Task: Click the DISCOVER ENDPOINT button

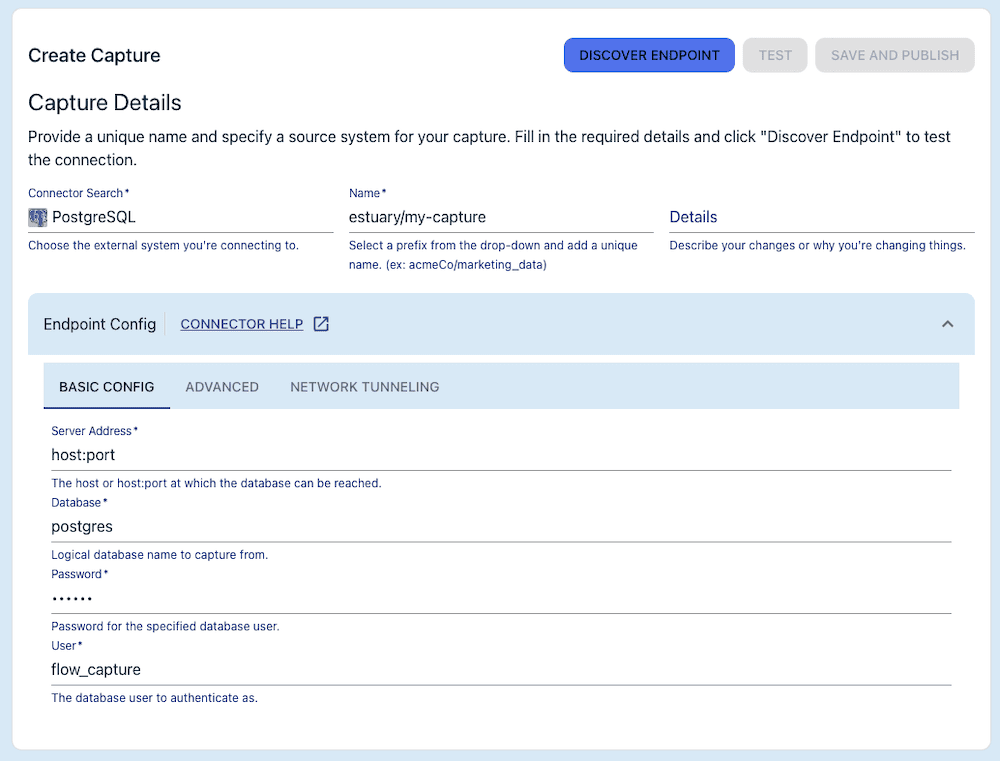Action: [x=649, y=55]
